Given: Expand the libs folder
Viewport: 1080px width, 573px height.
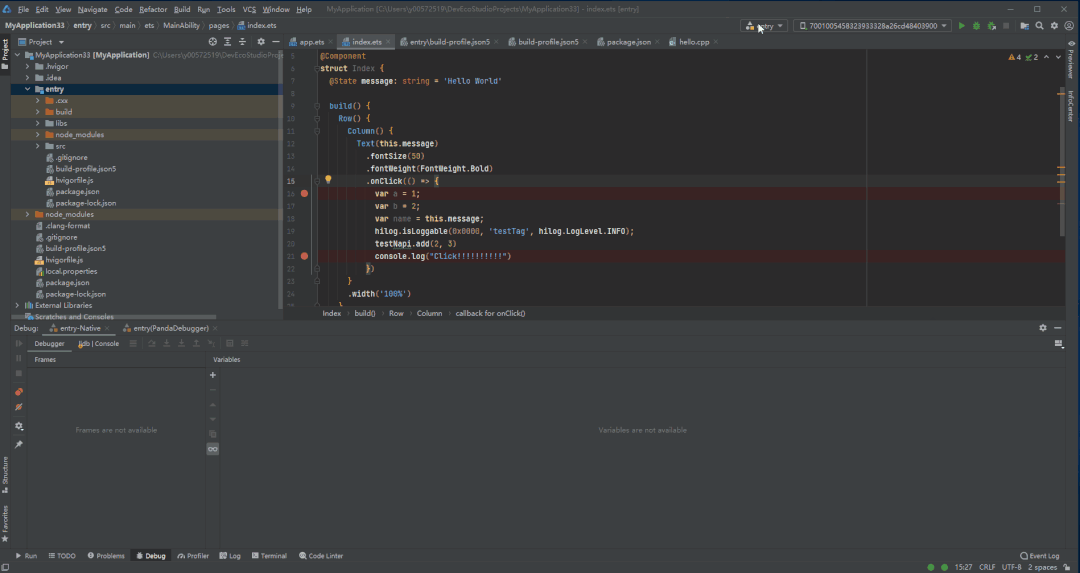Looking at the screenshot, I should tap(38, 123).
